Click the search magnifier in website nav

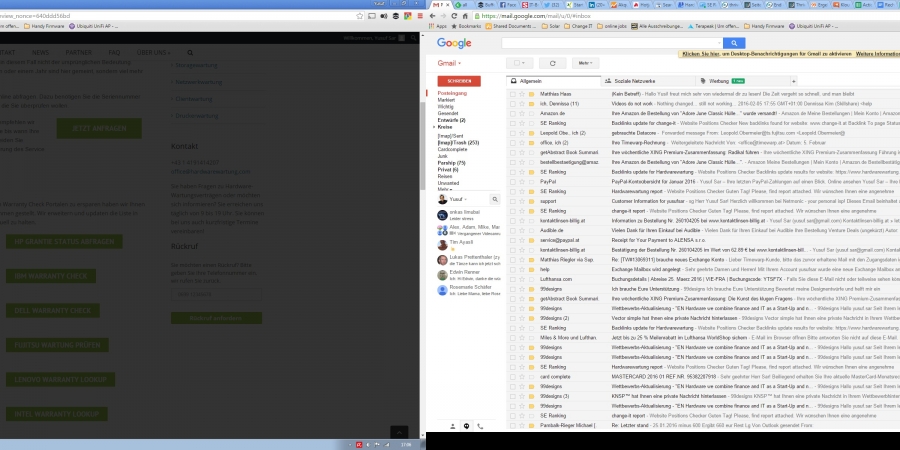190,52
